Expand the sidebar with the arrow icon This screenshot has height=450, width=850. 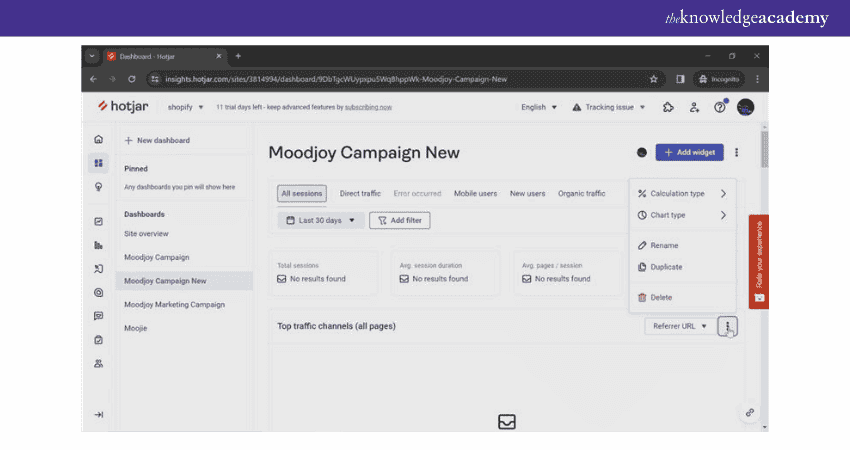[x=98, y=414]
